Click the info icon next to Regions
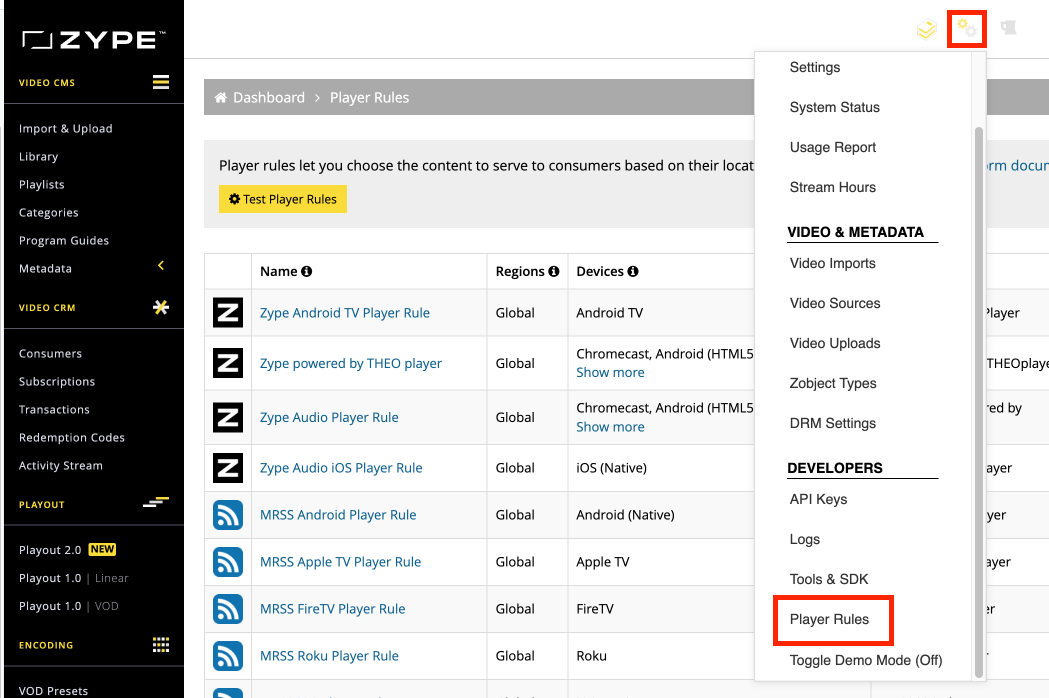 point(553,271)
